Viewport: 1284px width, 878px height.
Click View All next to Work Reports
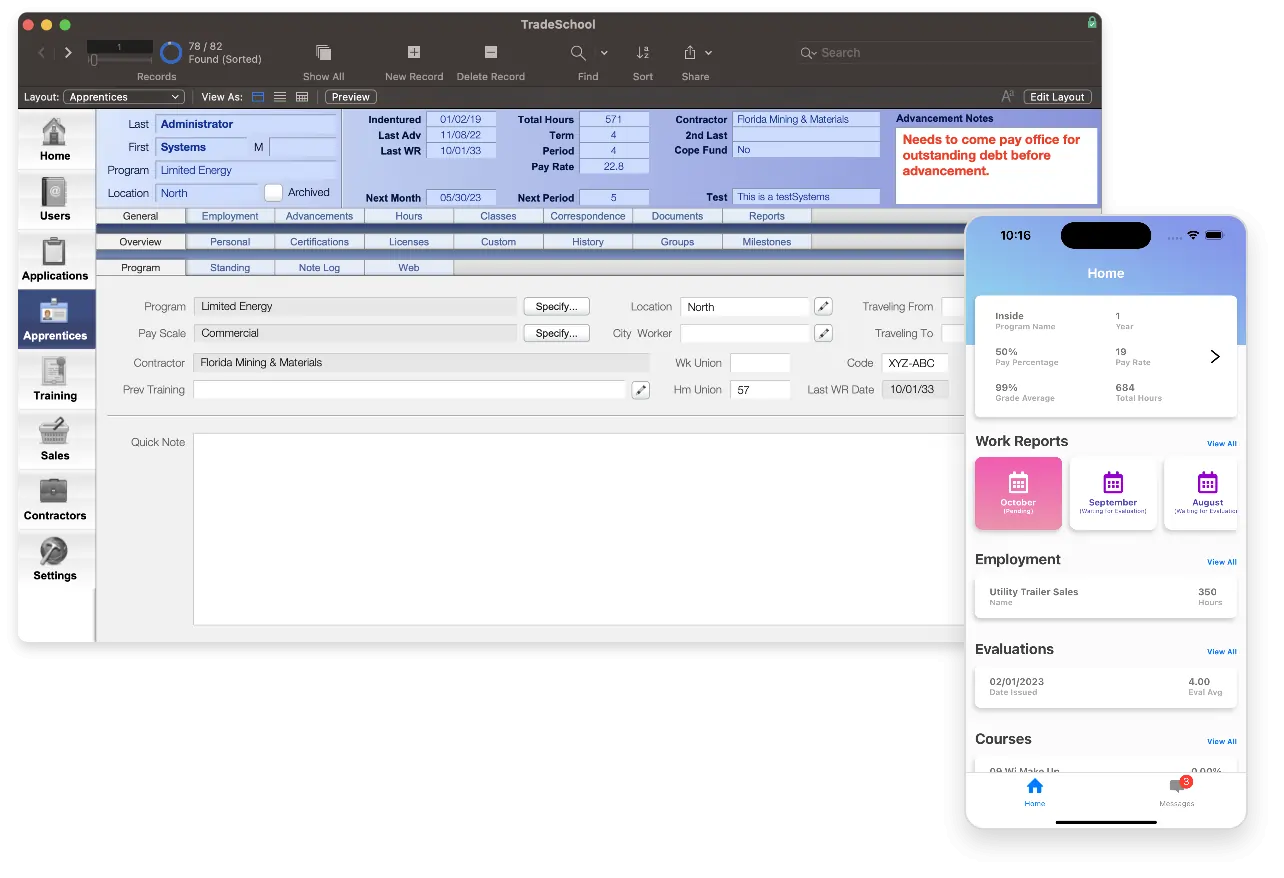[x=1221, y=443]
